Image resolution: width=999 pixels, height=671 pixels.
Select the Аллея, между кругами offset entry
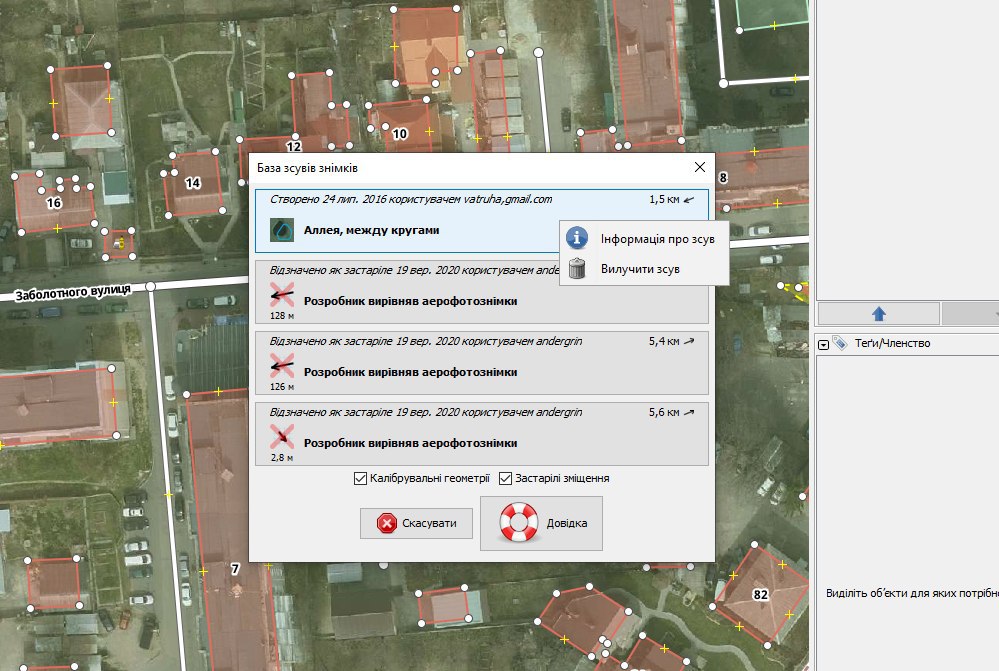coord(482,221)
